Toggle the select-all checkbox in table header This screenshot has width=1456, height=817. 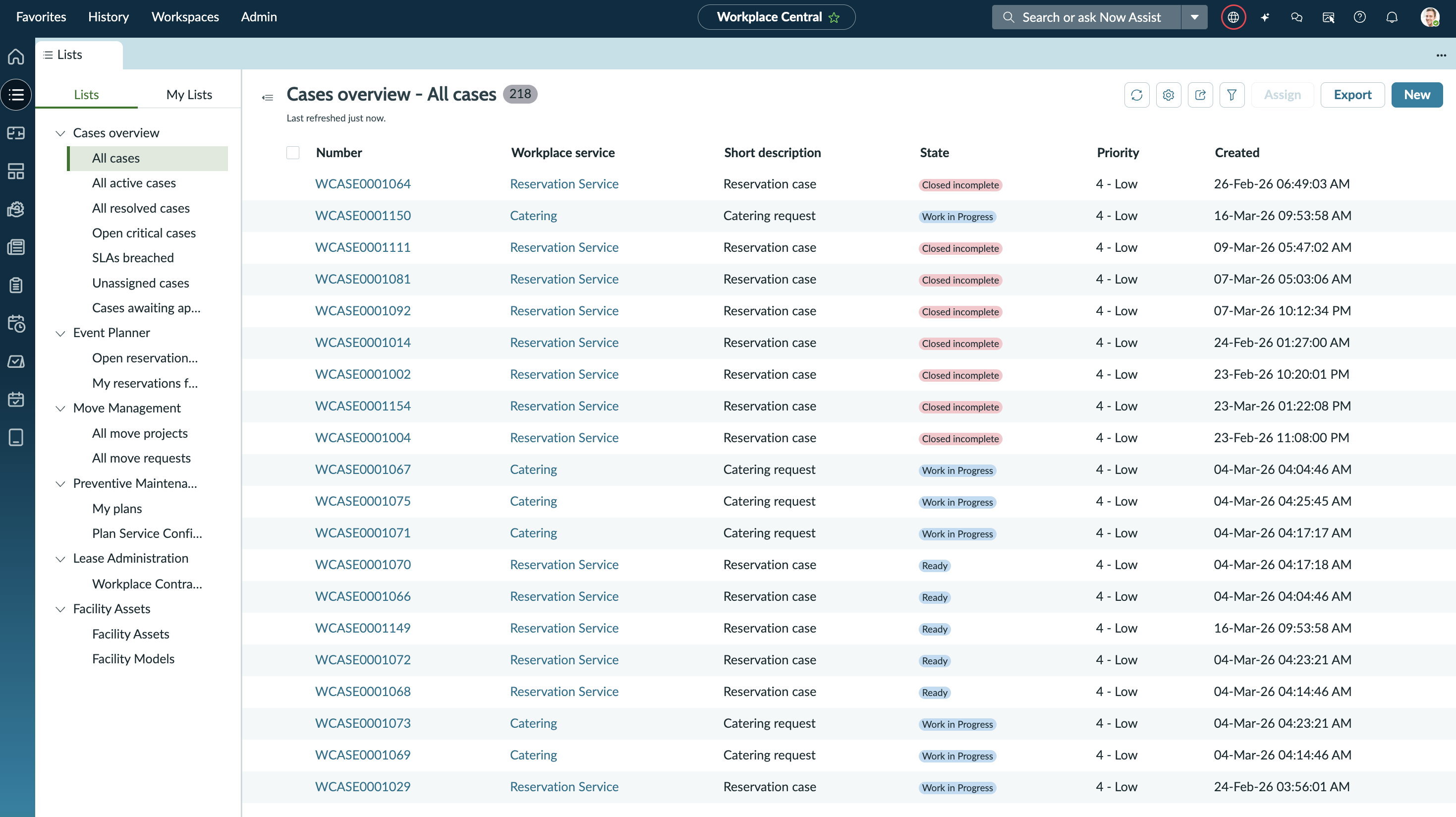point(293,153)
